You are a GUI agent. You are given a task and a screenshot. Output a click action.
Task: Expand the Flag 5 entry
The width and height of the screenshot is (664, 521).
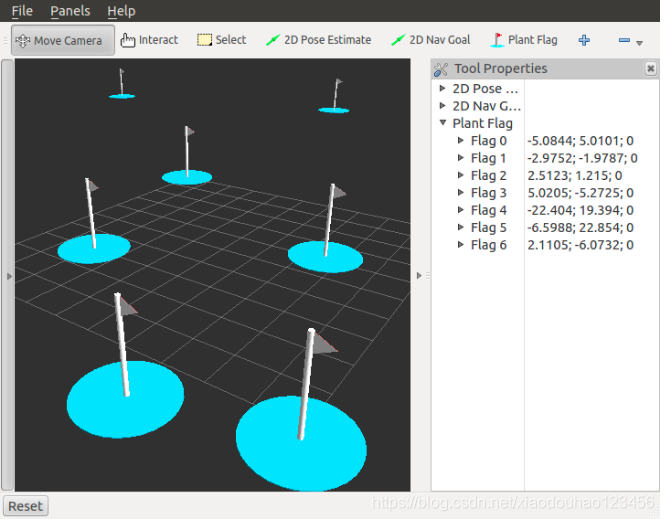461,227
